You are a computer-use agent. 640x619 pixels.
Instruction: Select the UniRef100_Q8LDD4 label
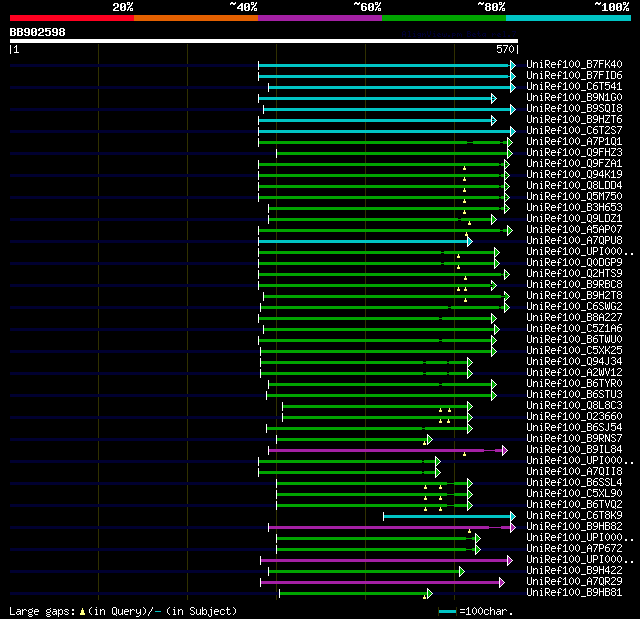click(574, 186)
